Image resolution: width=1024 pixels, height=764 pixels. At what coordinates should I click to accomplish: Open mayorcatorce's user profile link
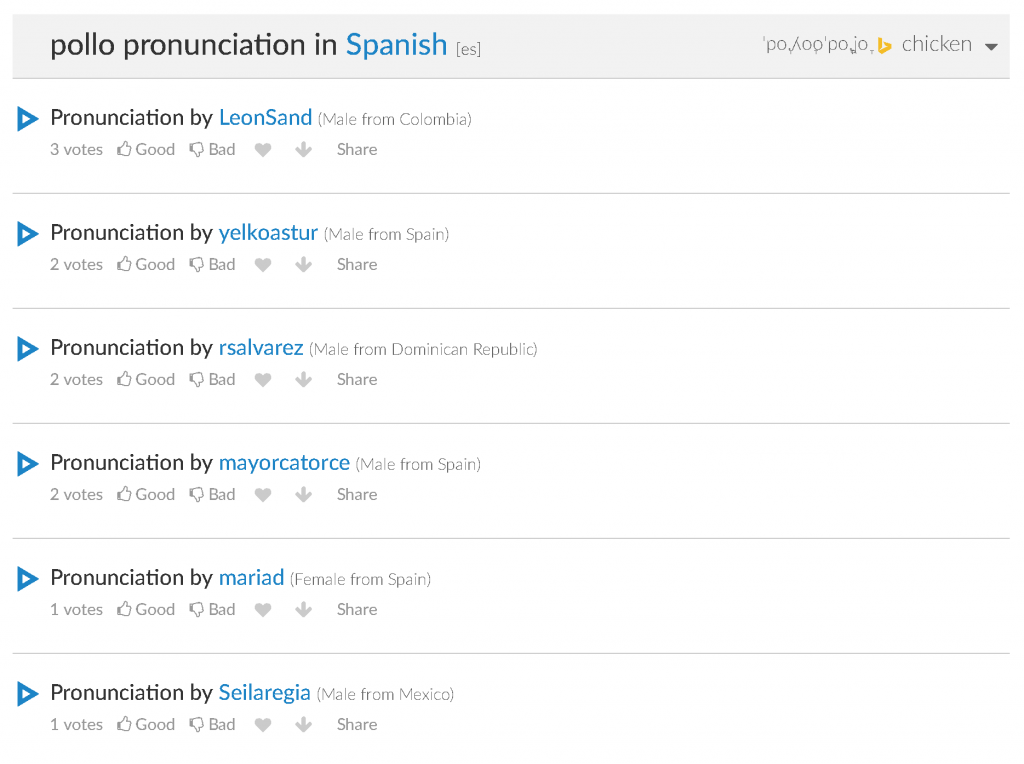pos(284,463)
